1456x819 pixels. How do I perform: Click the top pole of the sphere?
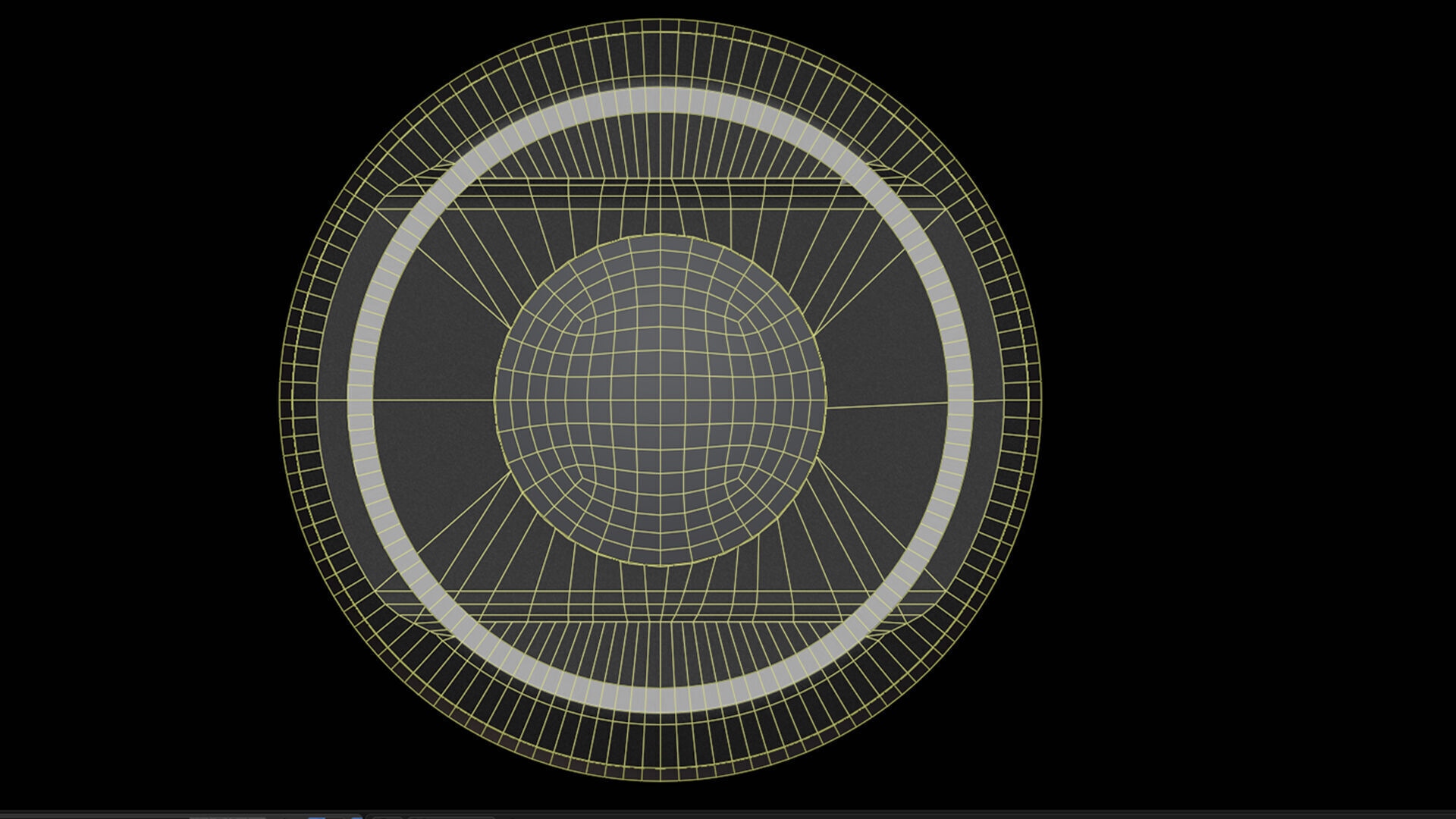coord(660,237)
